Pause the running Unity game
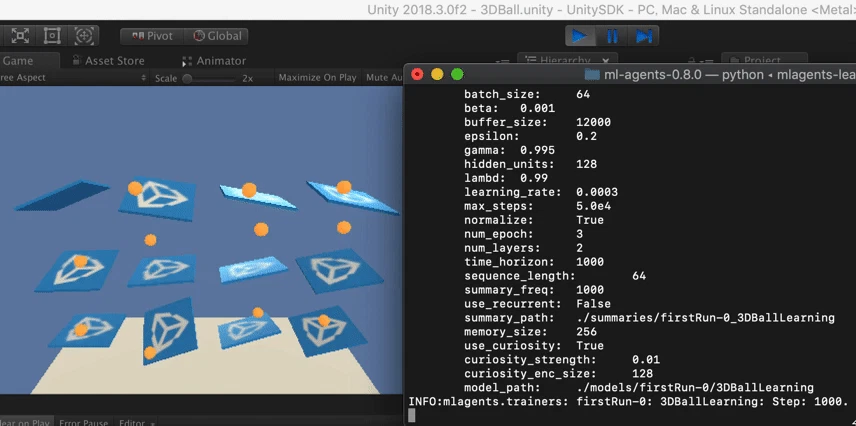Image resolution: width=856 pixels, height=426 pixels. [x=612, y=36]
